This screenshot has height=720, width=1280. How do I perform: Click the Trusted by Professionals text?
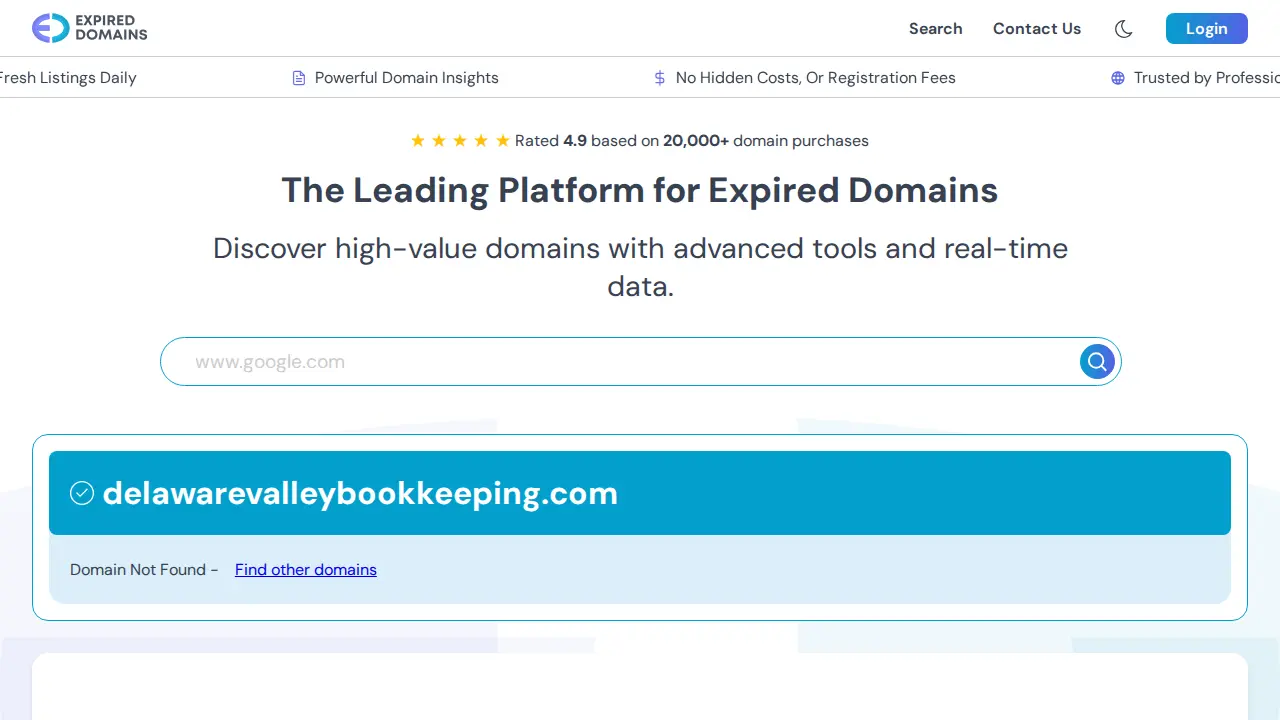[1207, 78]
